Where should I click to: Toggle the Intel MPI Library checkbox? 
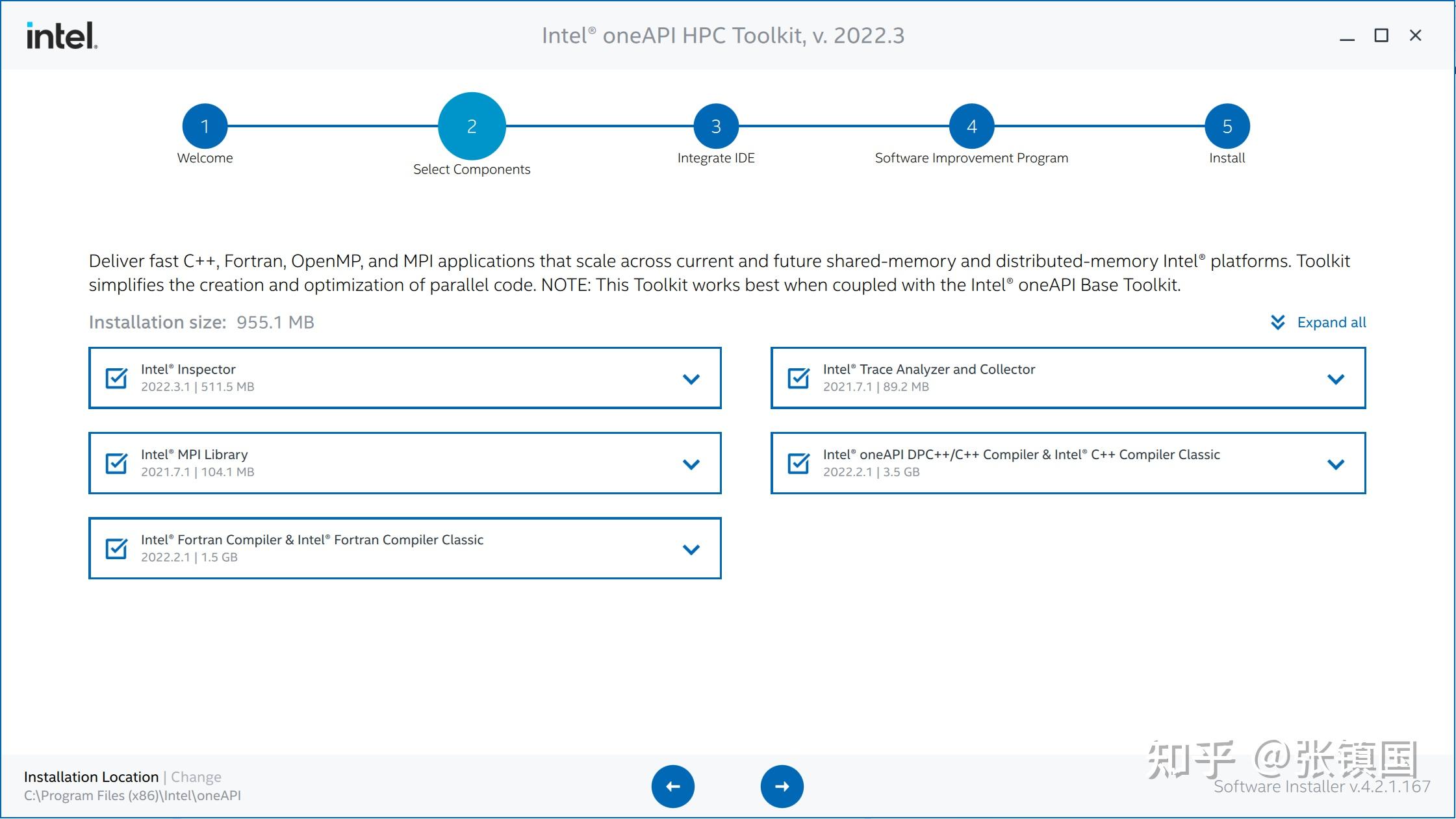[117, 463]
